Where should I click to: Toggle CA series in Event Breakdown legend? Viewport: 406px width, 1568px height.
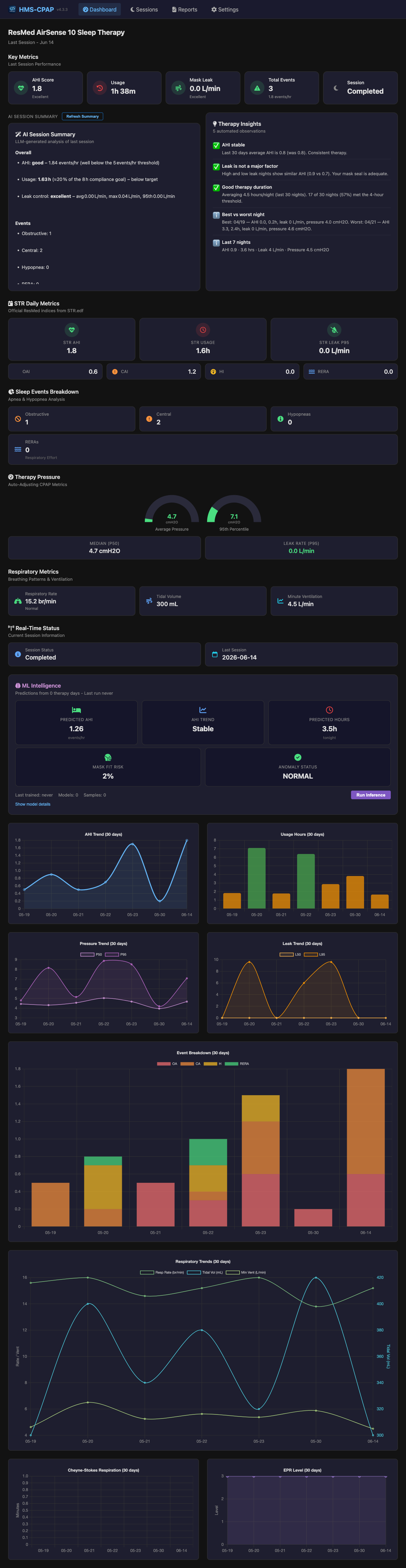(190, 1063)
